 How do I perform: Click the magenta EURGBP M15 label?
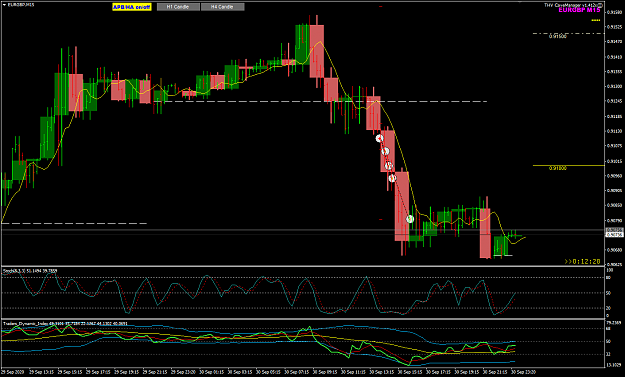click(579, 10)
